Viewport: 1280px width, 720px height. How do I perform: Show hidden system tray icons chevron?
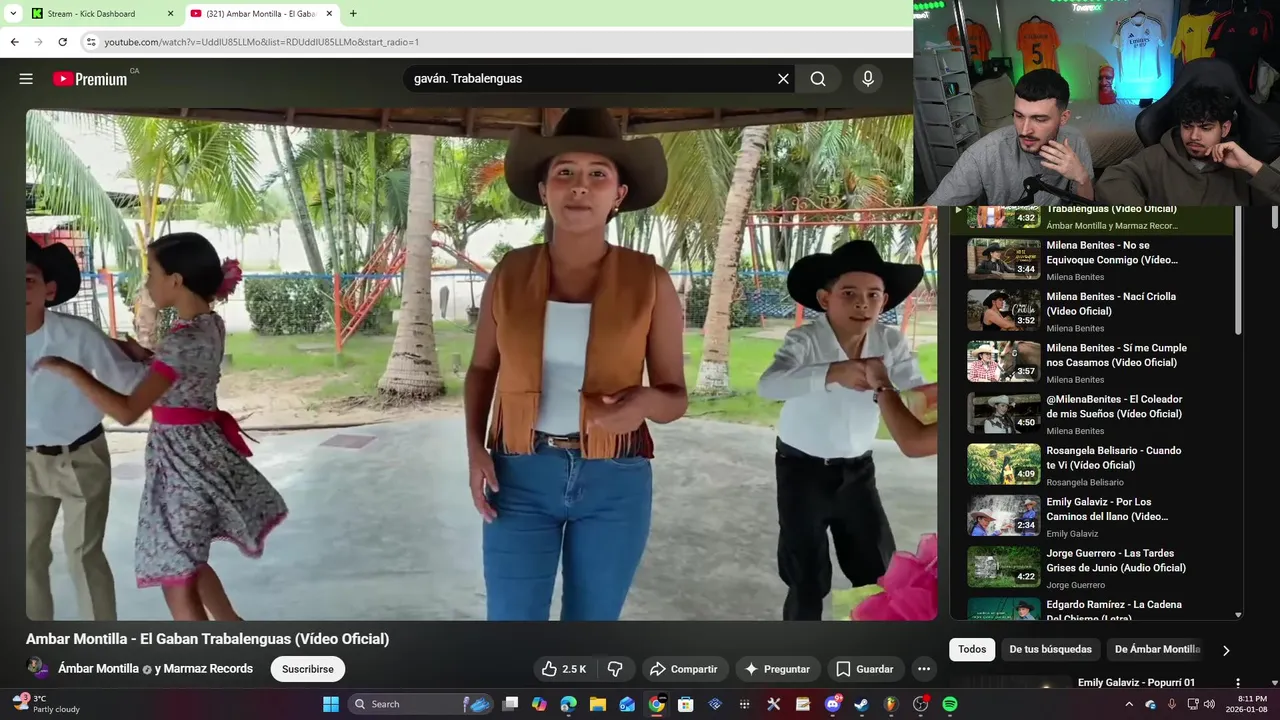point(1130,704)
